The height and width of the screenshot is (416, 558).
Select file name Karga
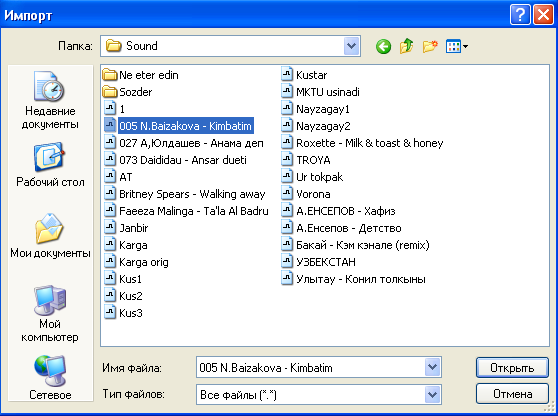tap(133, 245)
